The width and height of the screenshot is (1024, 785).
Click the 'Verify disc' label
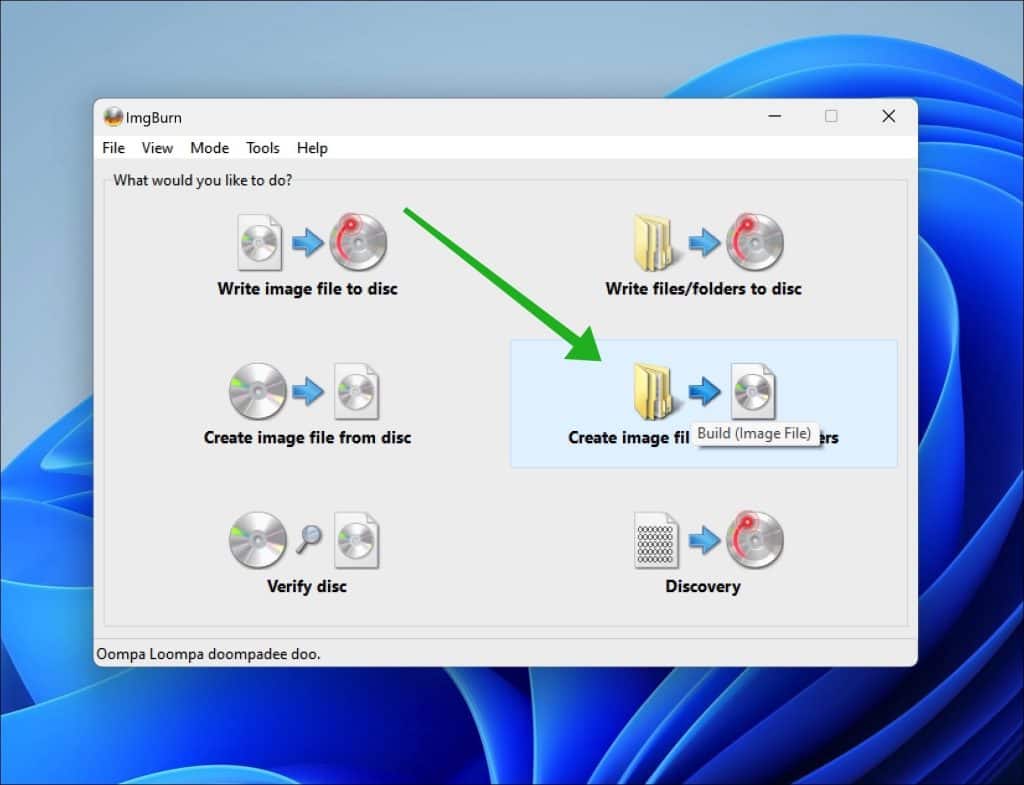click(307, 586)
